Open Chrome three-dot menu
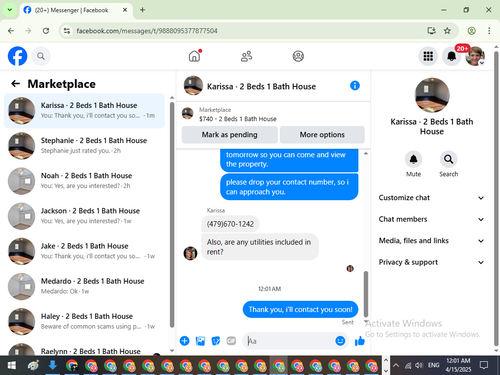The height and width of the screenshot is (375, 500). coord(489,31)
